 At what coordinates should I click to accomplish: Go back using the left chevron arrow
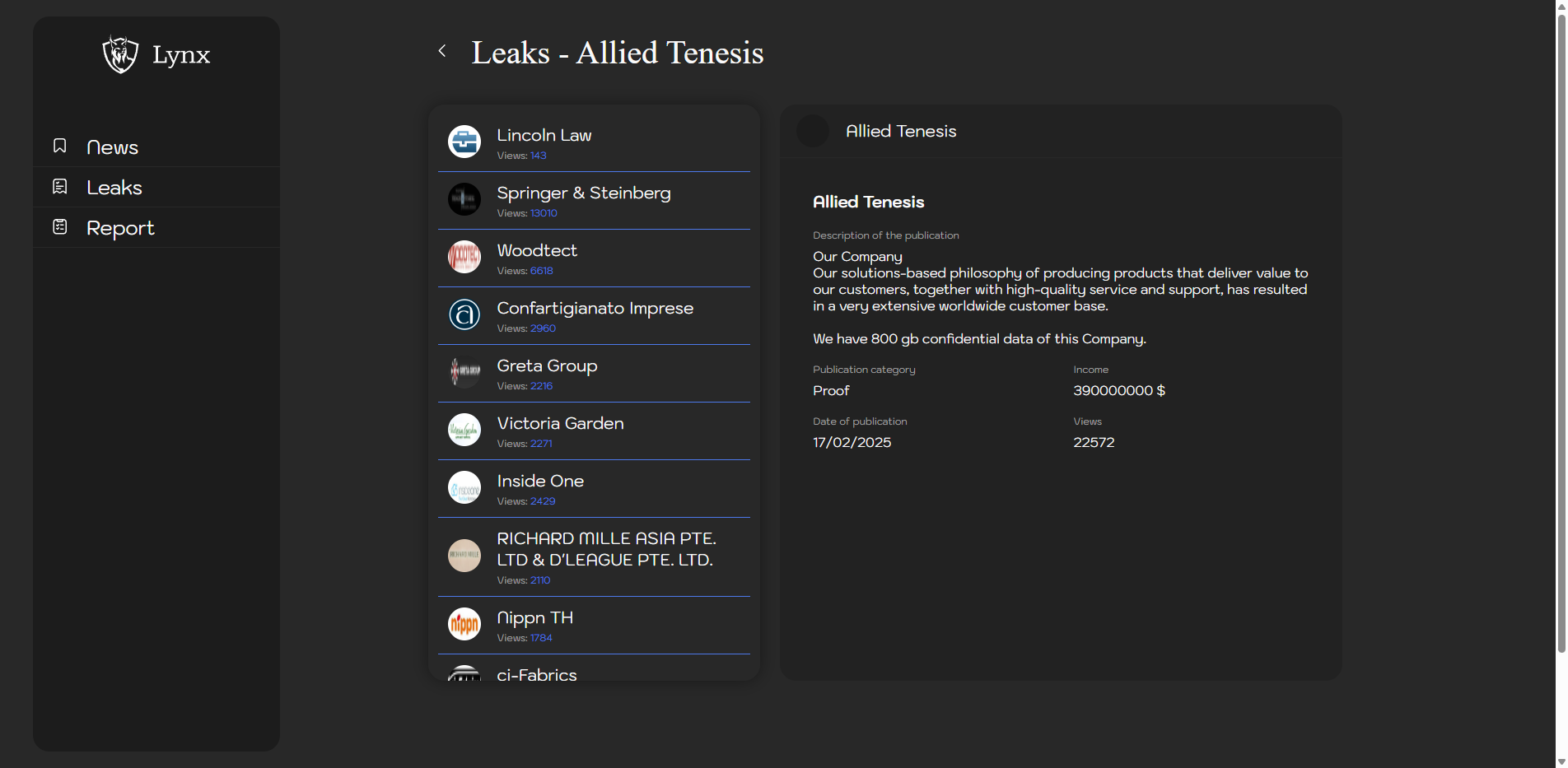[442, 51]
